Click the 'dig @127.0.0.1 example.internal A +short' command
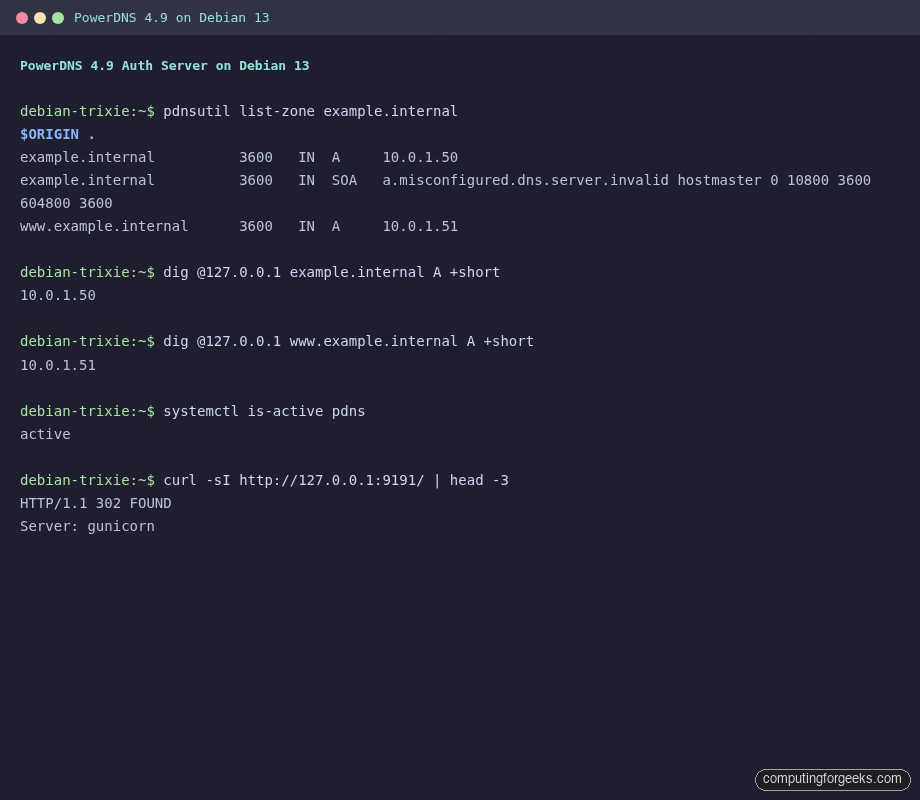 point(332,272)
